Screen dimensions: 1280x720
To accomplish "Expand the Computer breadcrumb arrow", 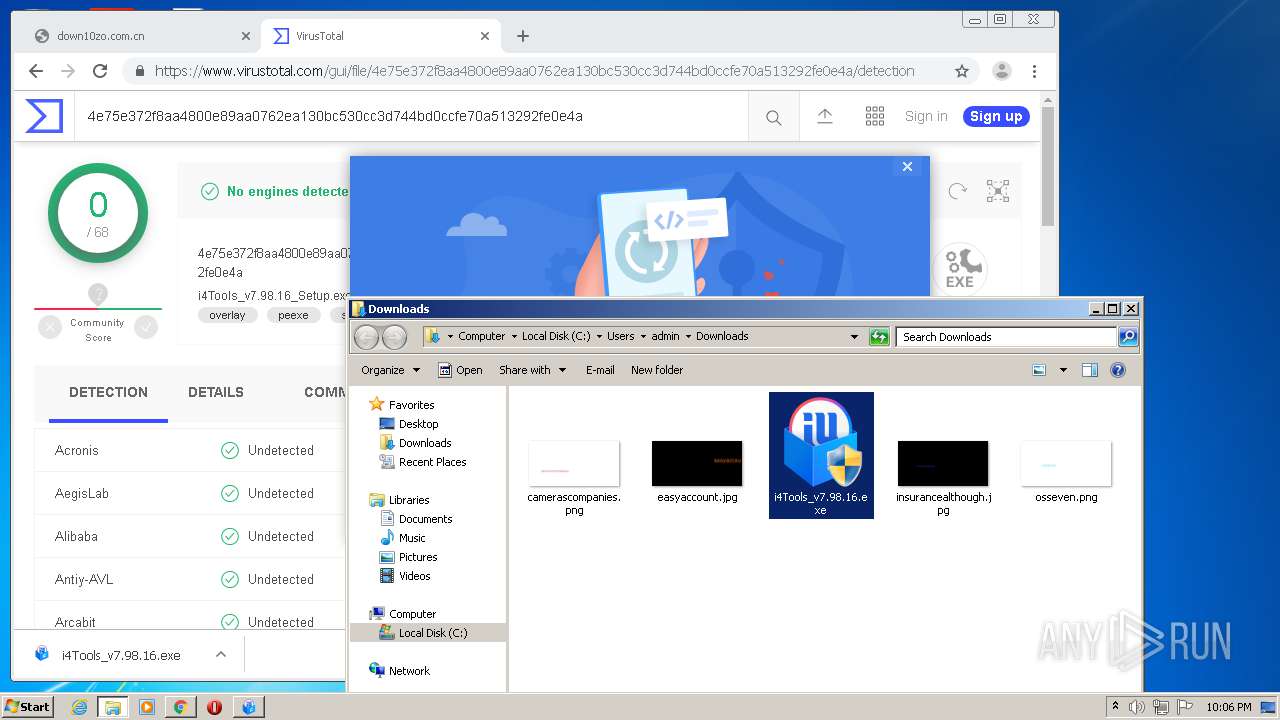I will coord(513,337).
